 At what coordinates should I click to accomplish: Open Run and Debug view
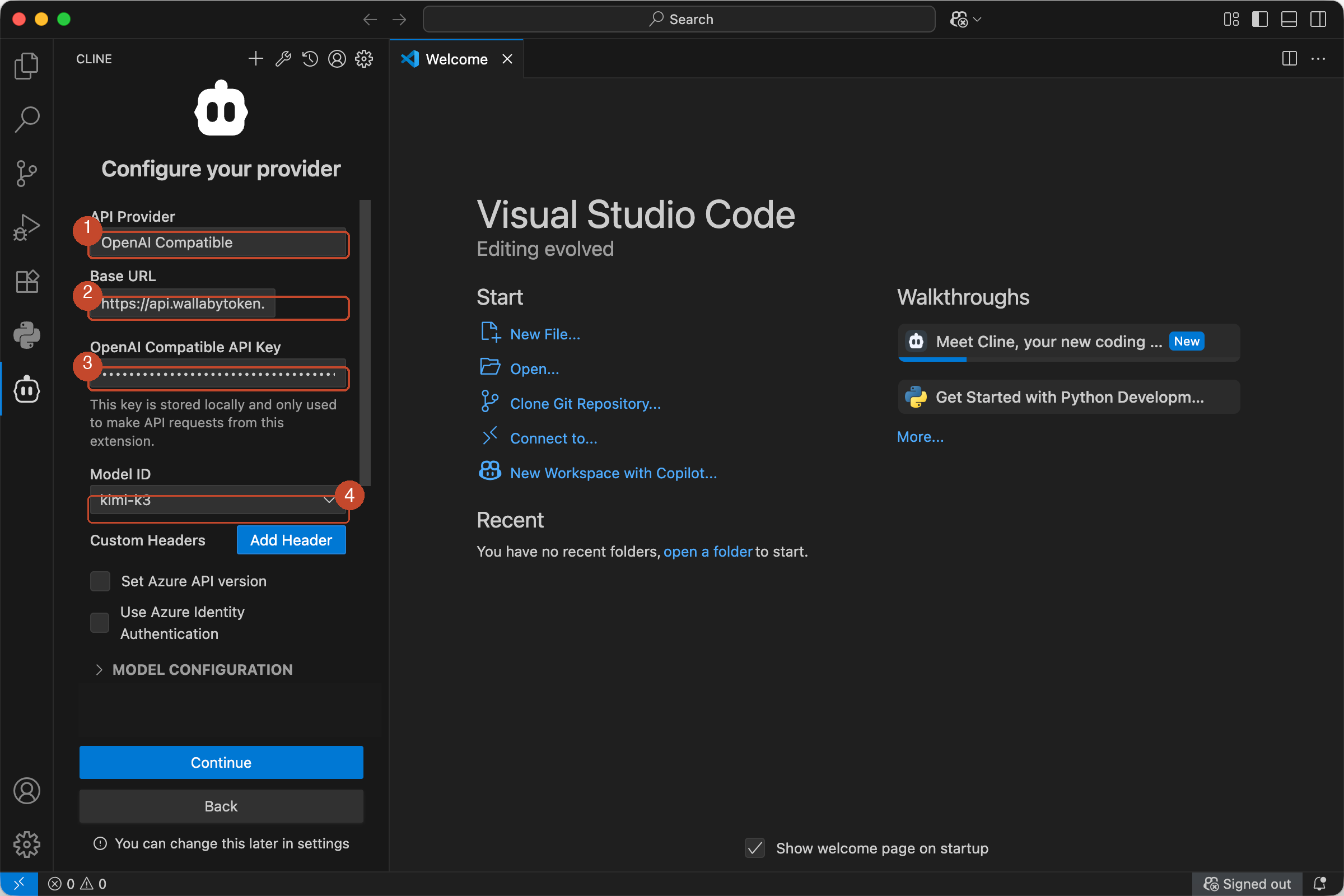(x=26, y=227)
